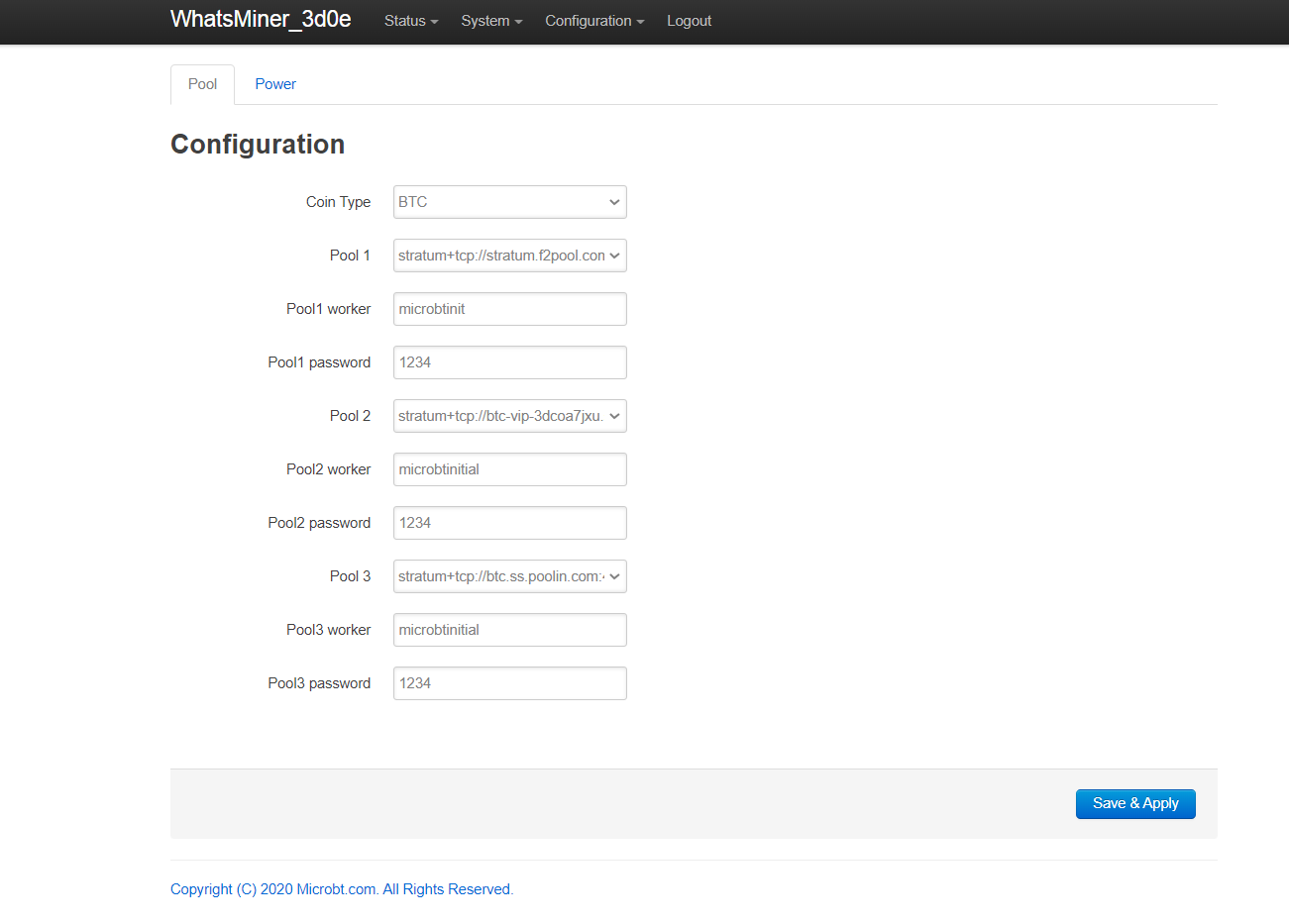Go to WhatsMiner_3d0e home brand link
Screen dimensions: 1289x924
(x=261, y=20)
